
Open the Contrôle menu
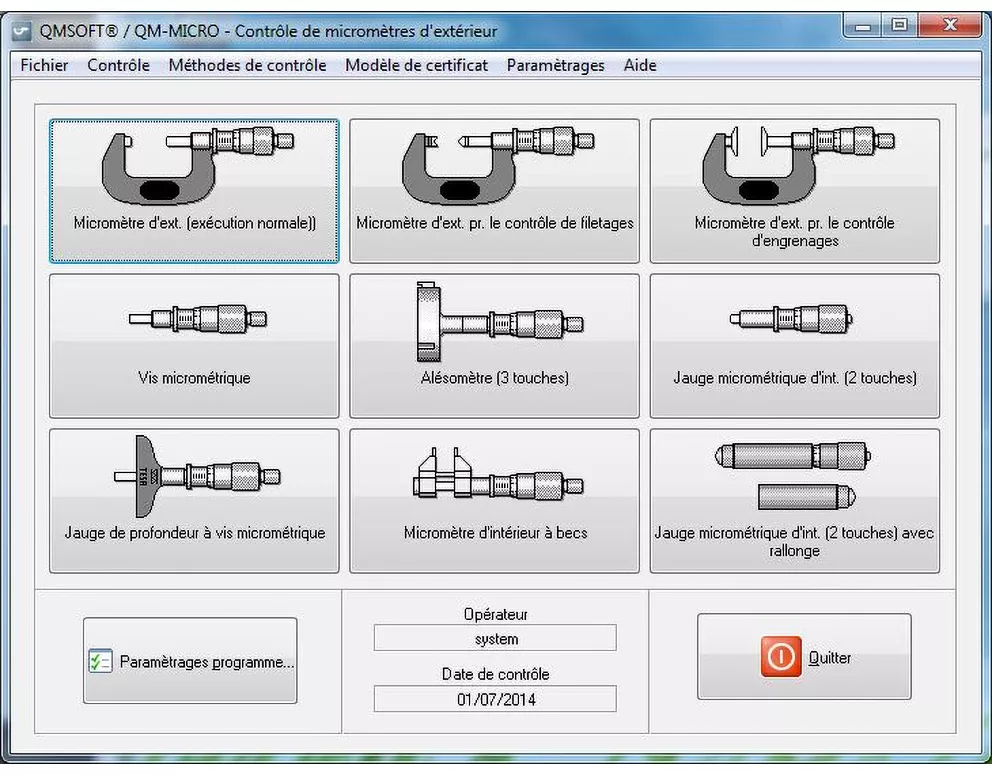pos(118,65)
